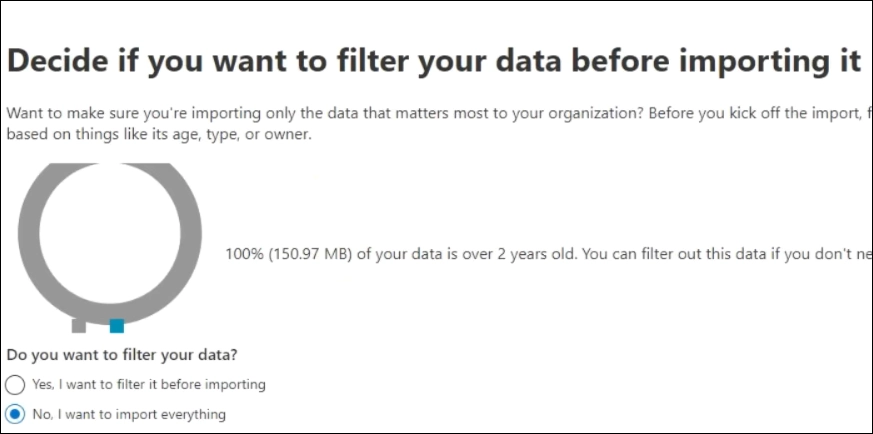Click the "150.97 MB" size figure
The height and width of the screenshot is (434, 873).
point(305,253)
